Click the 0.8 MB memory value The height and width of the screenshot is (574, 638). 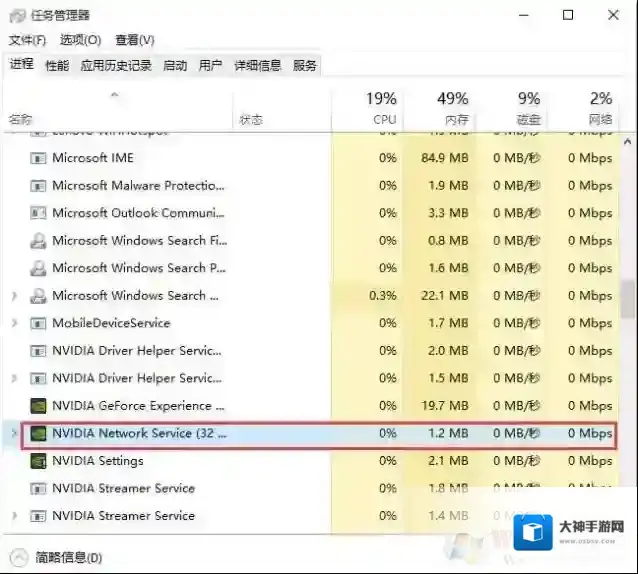coord(448,240)
